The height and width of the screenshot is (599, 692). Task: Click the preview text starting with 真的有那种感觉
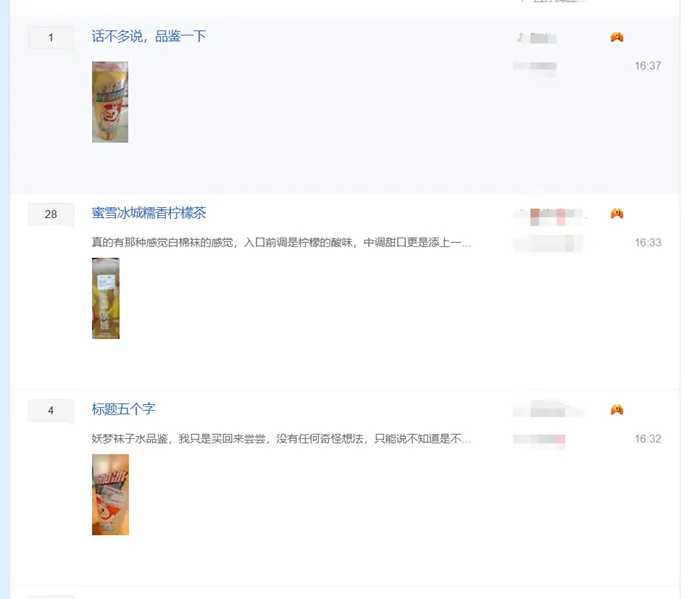click(x=281, y=243)
